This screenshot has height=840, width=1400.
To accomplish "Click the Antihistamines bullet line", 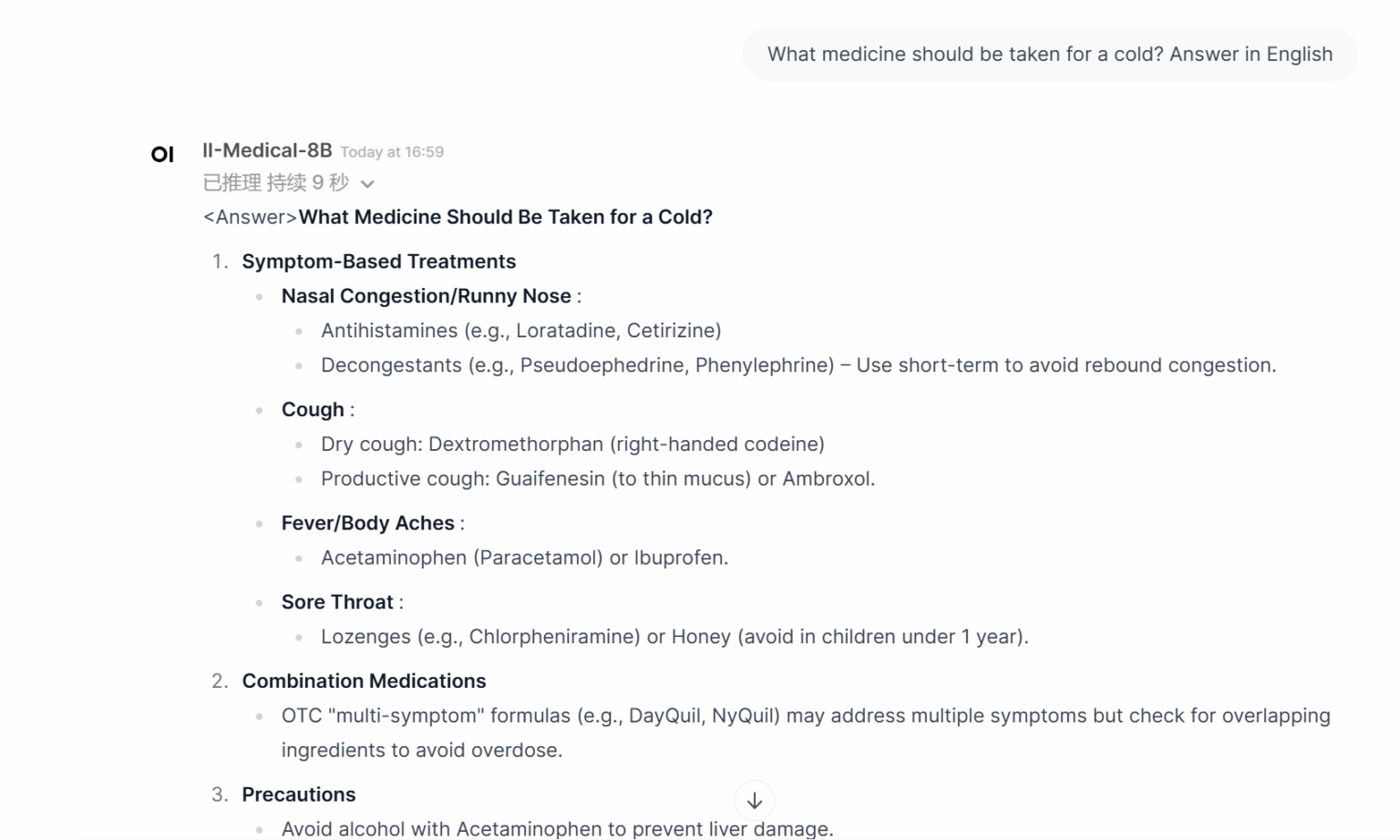I will coord(520,331).
